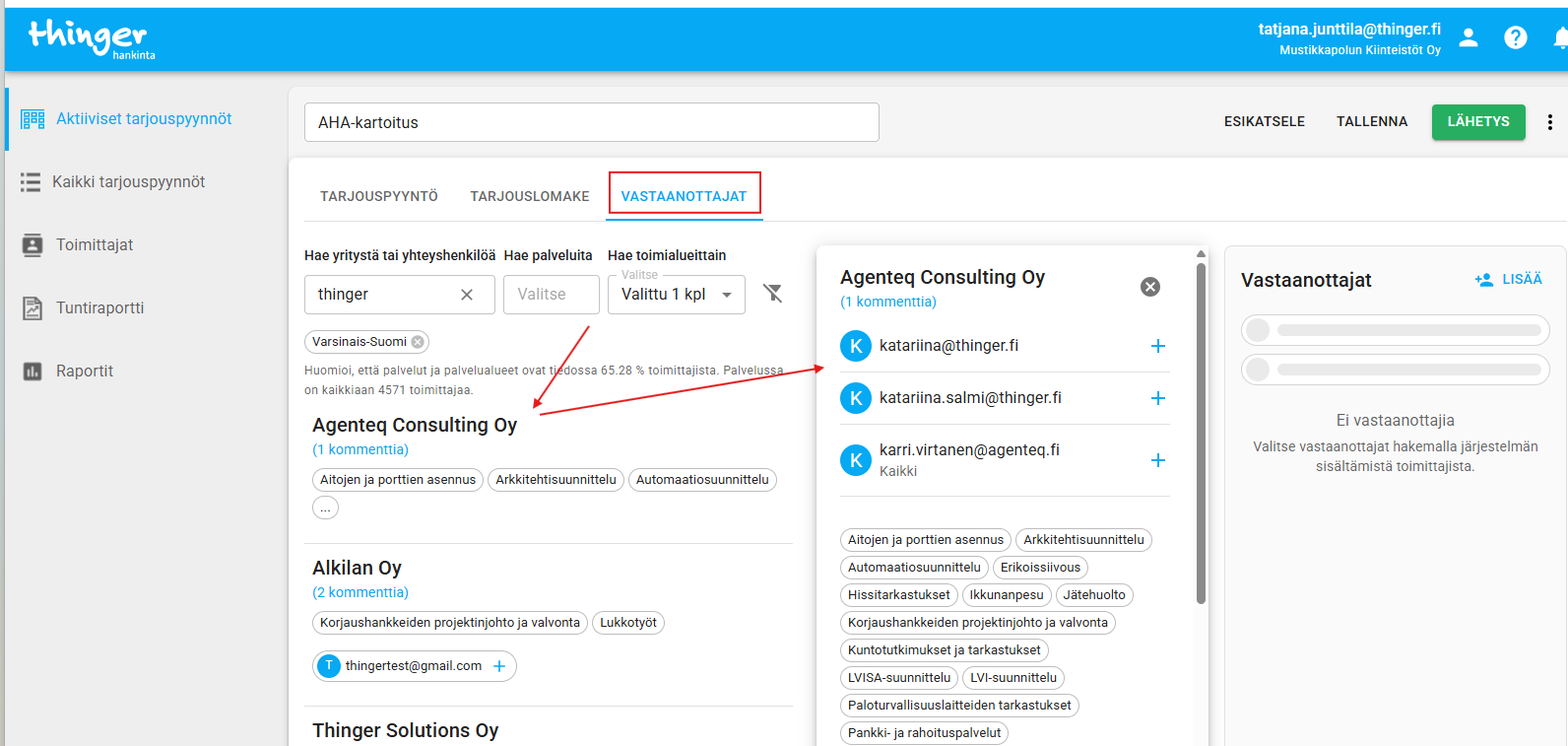This screenshot has width=1568, height=746.
Task: Click the Lukkotyöt chip under Alkilan Oy
Action: pos(628,623)
